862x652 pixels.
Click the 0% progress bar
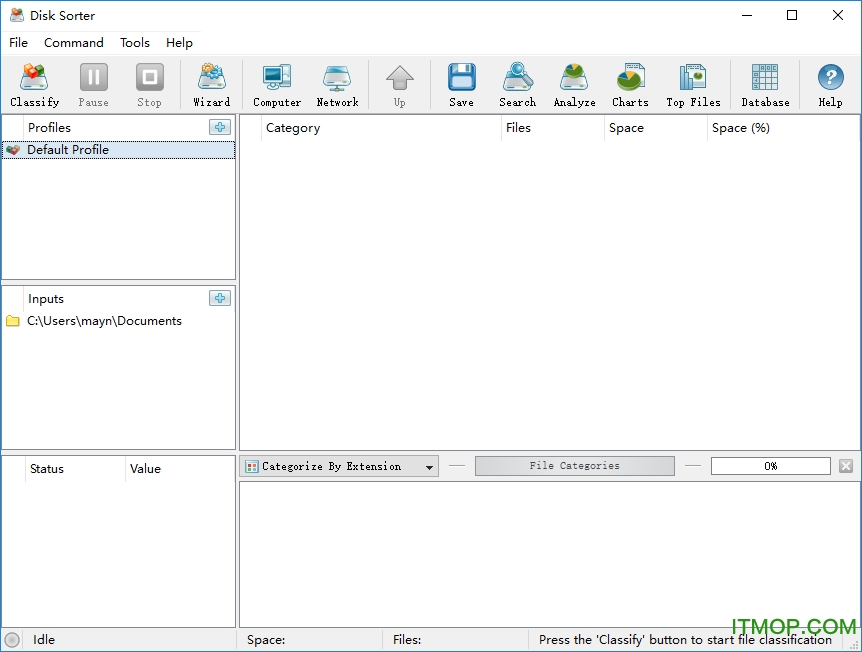770,466
